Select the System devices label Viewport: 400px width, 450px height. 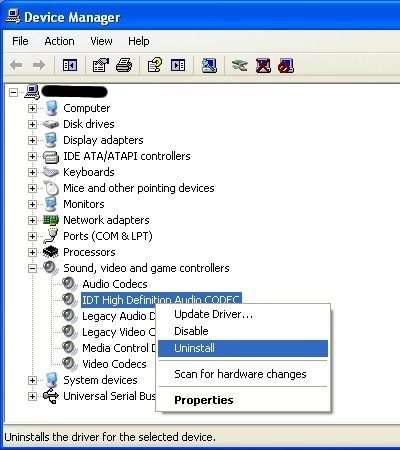coord(100,380)
